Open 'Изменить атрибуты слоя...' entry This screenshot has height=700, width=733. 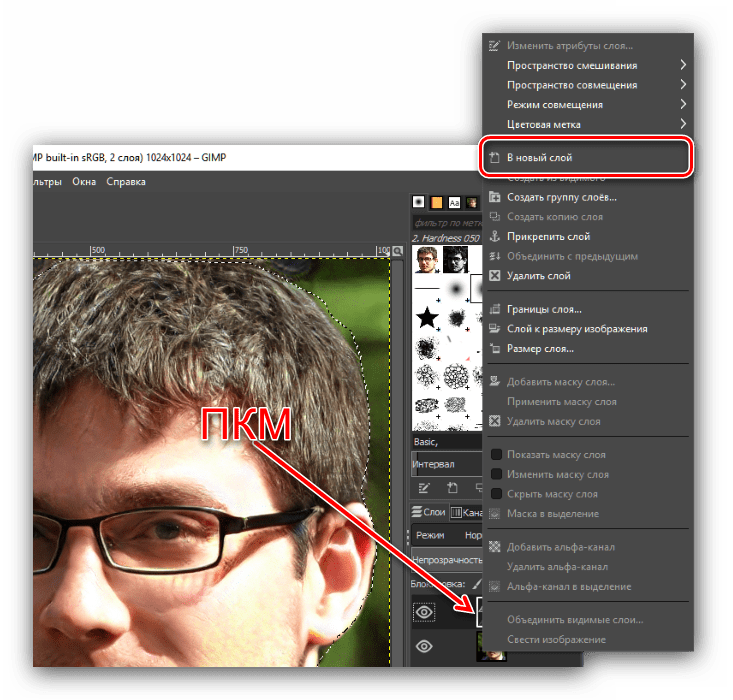point(586,46)
